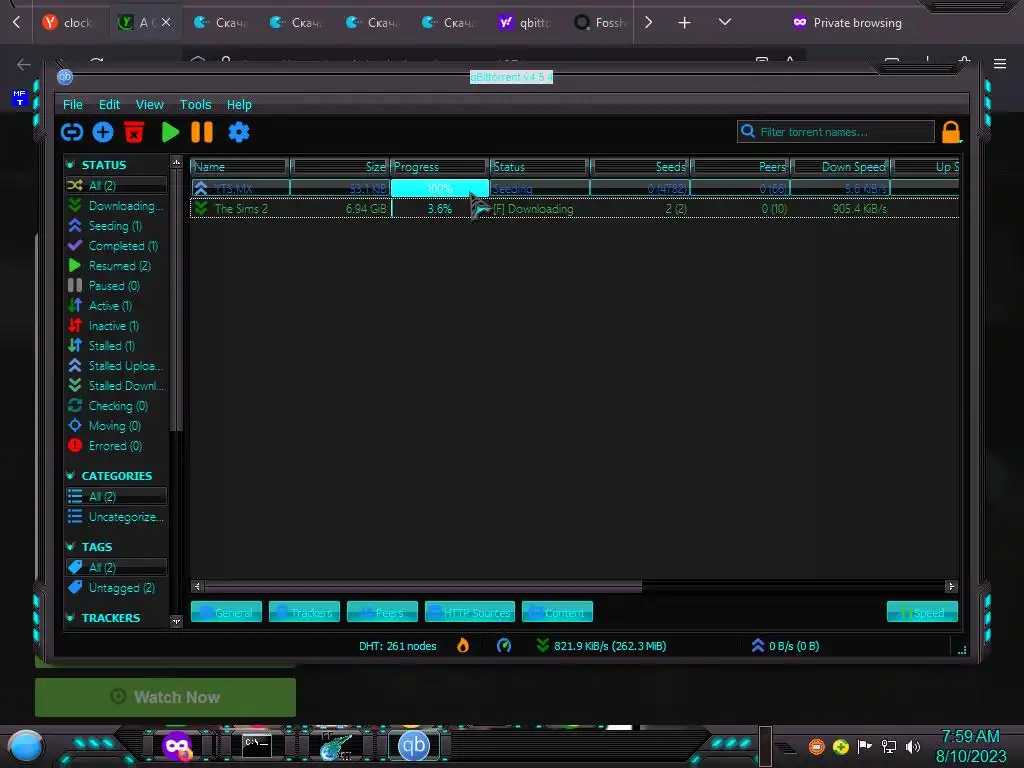
Task: Open the General details tab
Action: coord(226,613)
